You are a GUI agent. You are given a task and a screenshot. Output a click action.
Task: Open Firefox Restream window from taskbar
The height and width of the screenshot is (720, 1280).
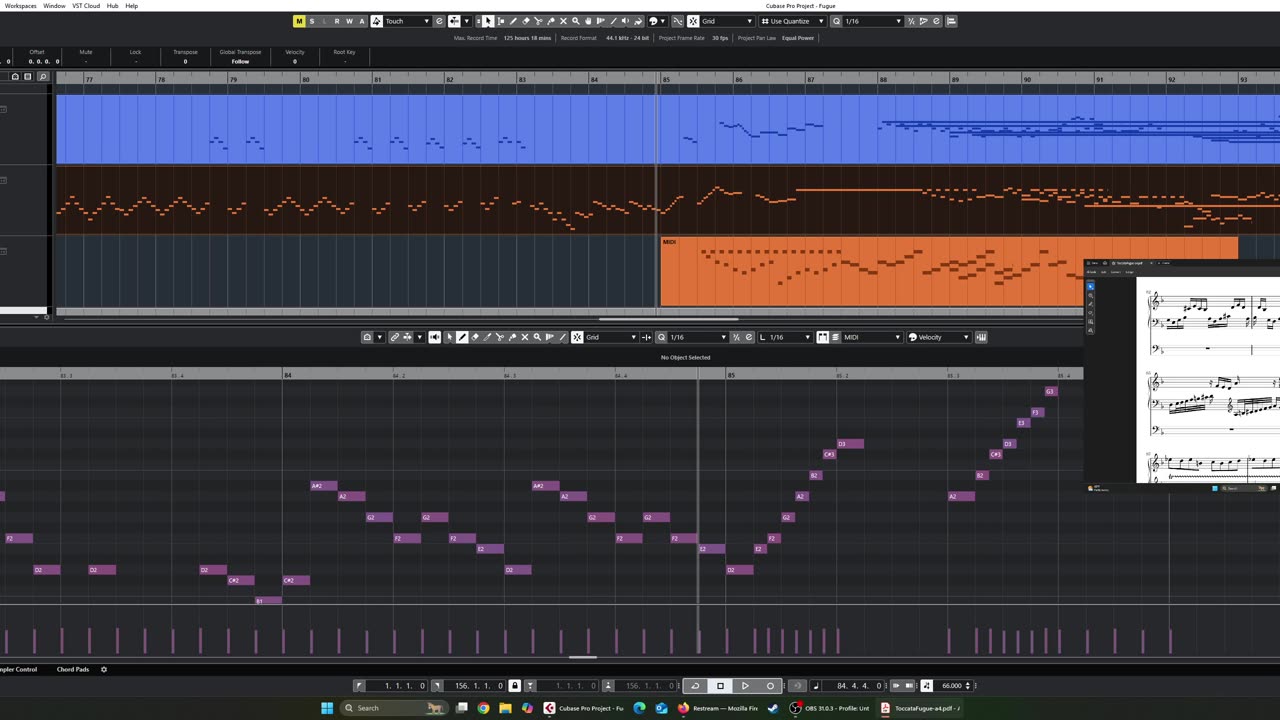[717, 708]
